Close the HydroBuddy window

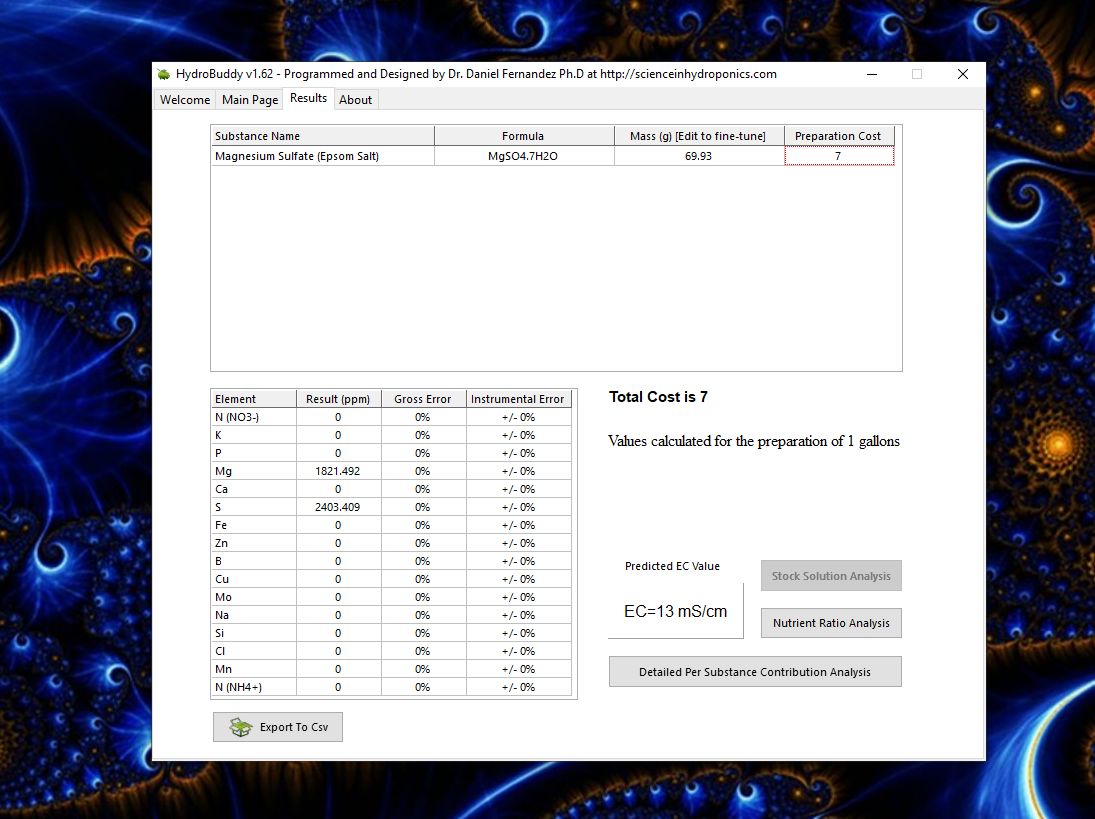pyautogui.click(x=962, y=74)
